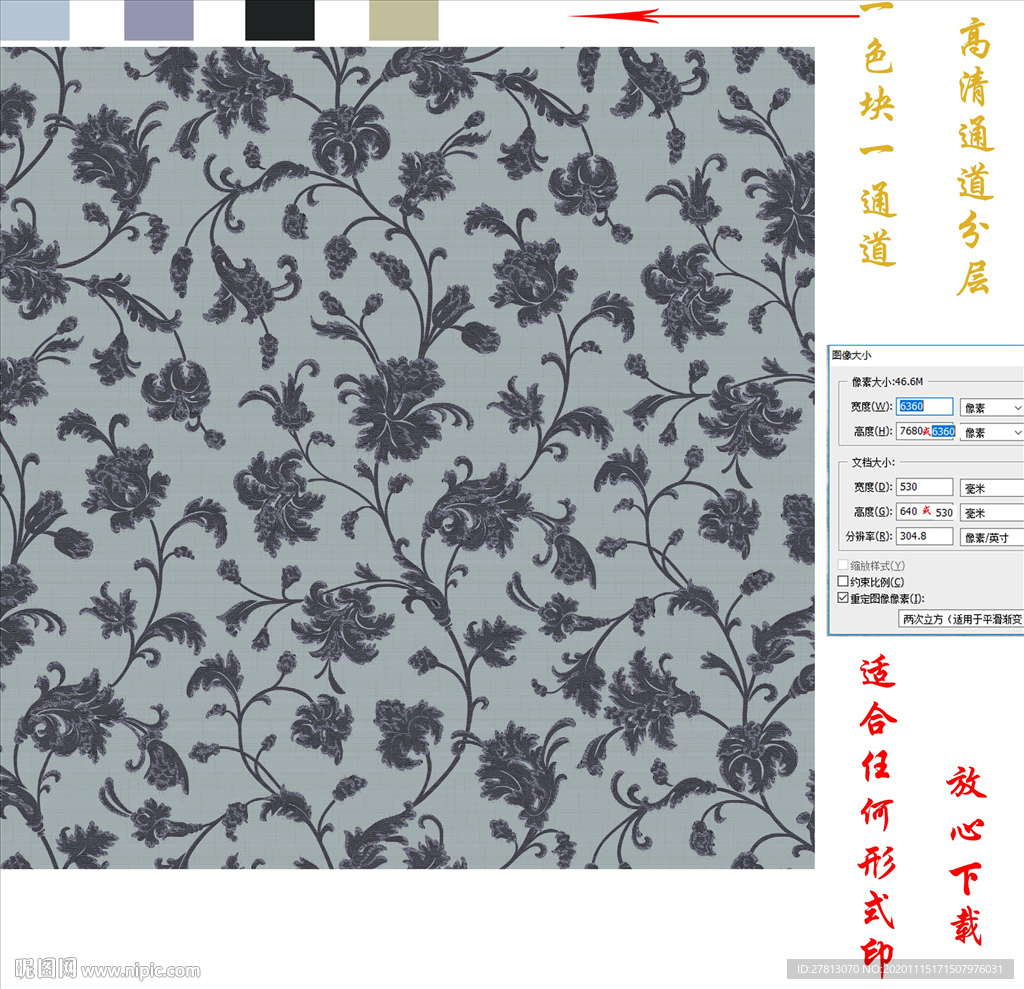Image resolution: width=1024 pixels, height=989 pixels.
Task: Enable the 约束比例 checkbox
Action: 843,581
